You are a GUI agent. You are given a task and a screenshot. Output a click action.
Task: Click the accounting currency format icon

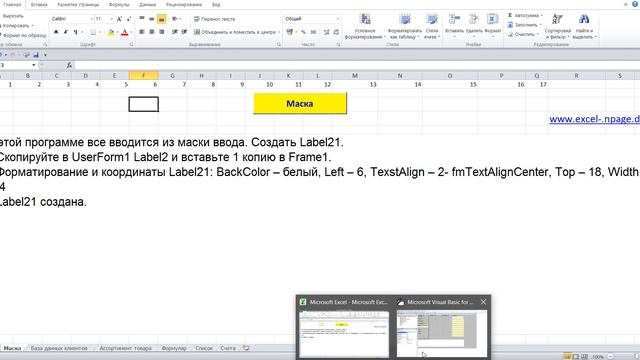[289, 32]
